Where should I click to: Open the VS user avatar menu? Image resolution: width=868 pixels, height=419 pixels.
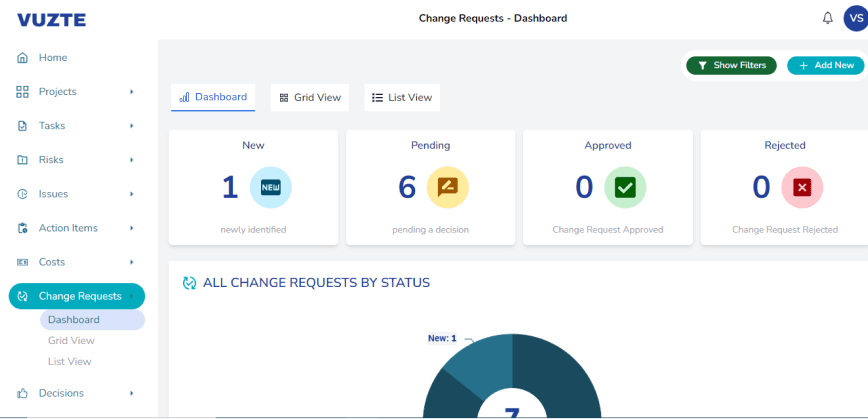click(854, 18)
